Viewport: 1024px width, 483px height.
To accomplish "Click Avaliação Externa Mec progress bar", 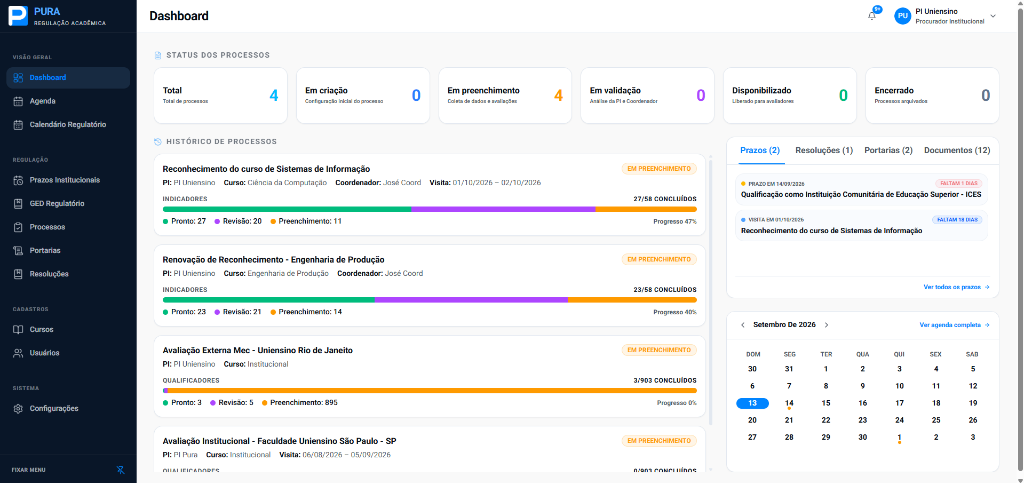I will (x=430, y=391).
